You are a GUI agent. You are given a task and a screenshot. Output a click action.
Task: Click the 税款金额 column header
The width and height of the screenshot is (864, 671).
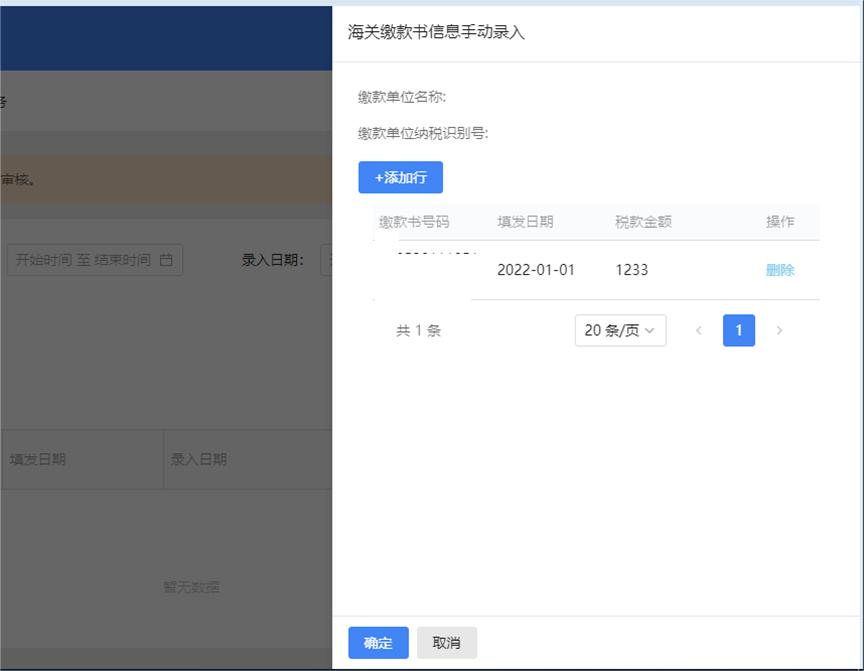pos(644,222)
